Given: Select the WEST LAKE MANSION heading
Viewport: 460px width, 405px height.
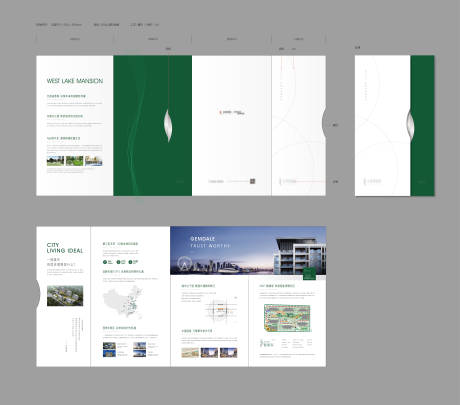Looking at the screenshot, I should click(x=75, y=81).
